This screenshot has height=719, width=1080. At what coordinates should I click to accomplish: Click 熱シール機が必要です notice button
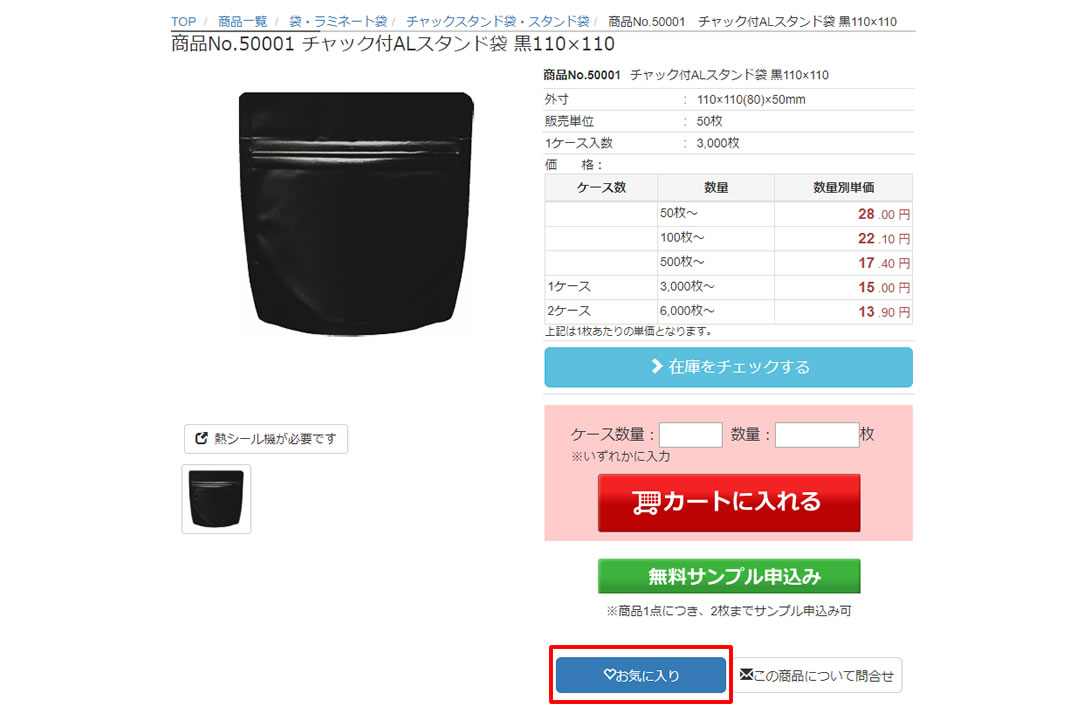tap(266, 439)
